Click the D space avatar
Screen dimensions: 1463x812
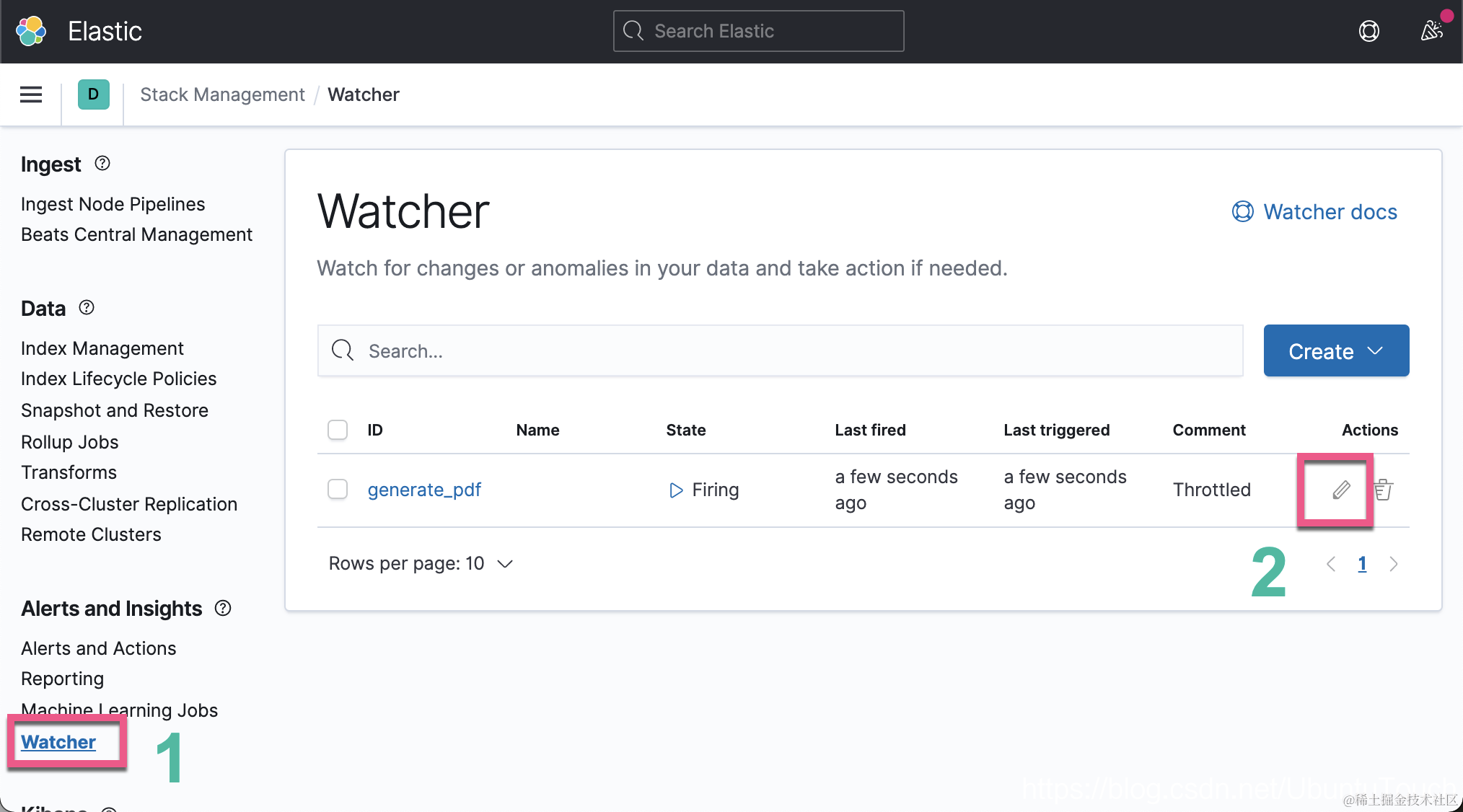[93, 94]
